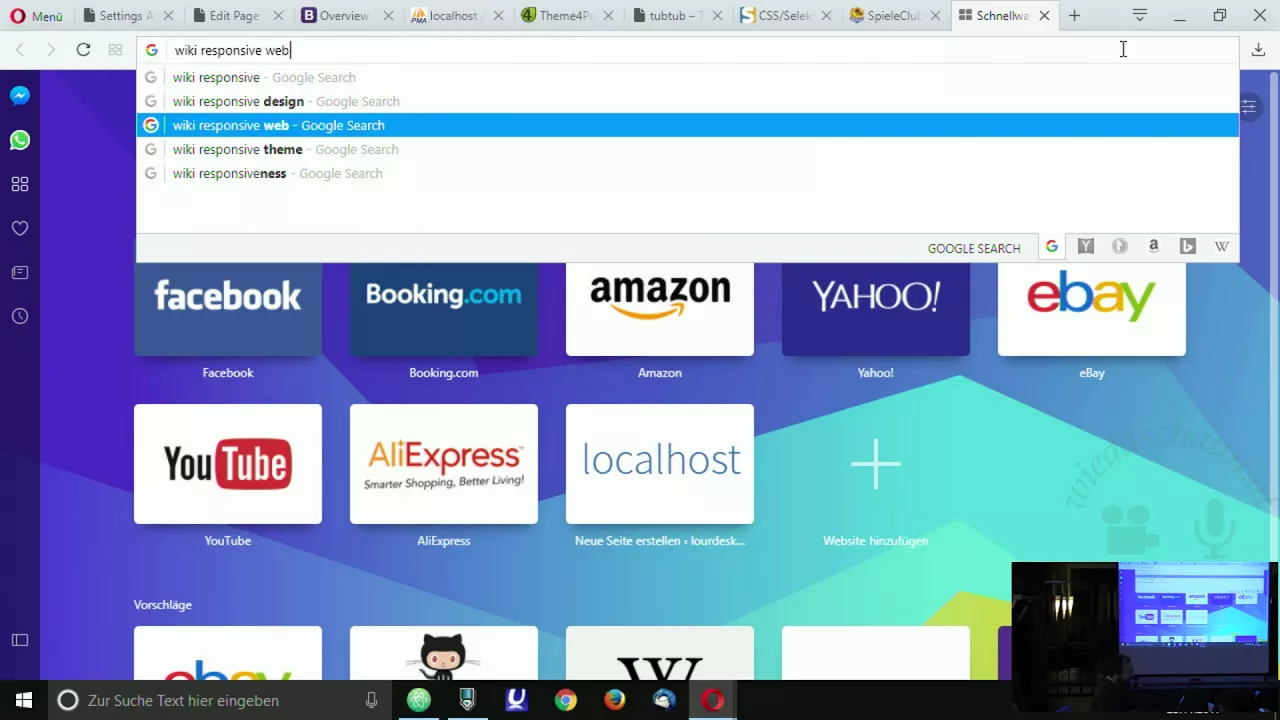Screen dimensions: 1280x720
Task: Open Speed Dial from sidebar
Action: (20, 184)
